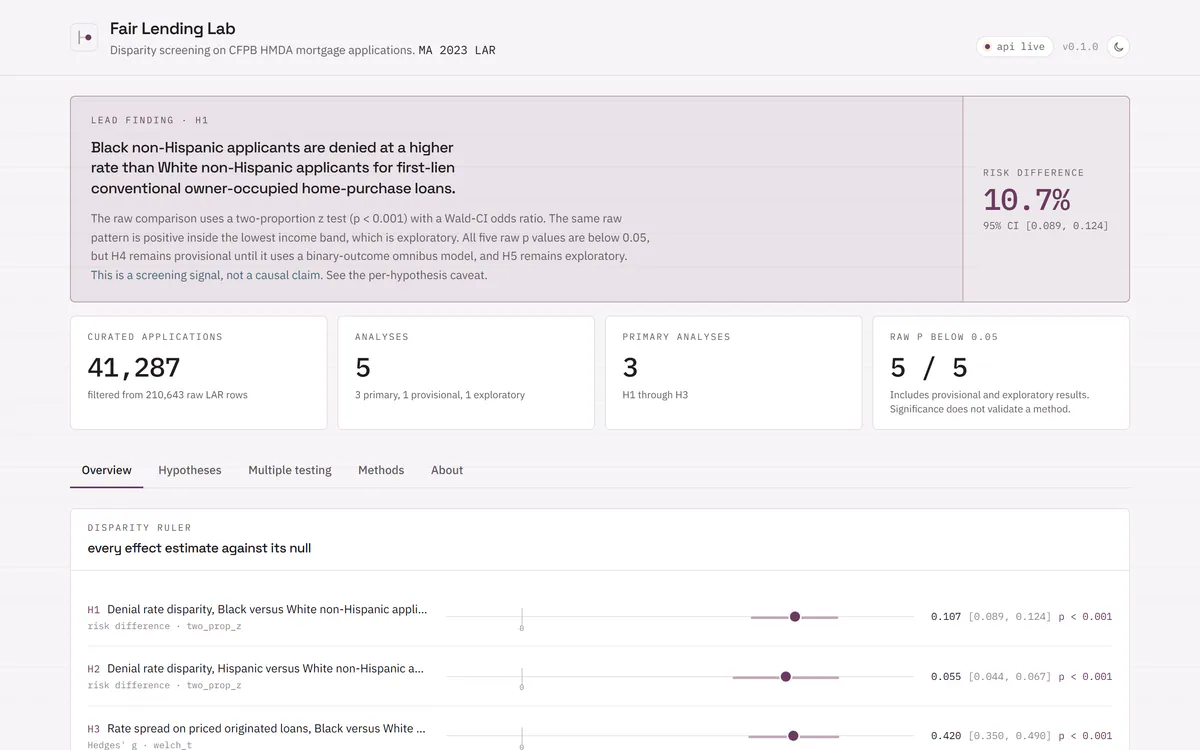Screen dimensions: 1200x750
Task: Click the H2 effect estimate dot on ruler
Action: coord(786,677)
